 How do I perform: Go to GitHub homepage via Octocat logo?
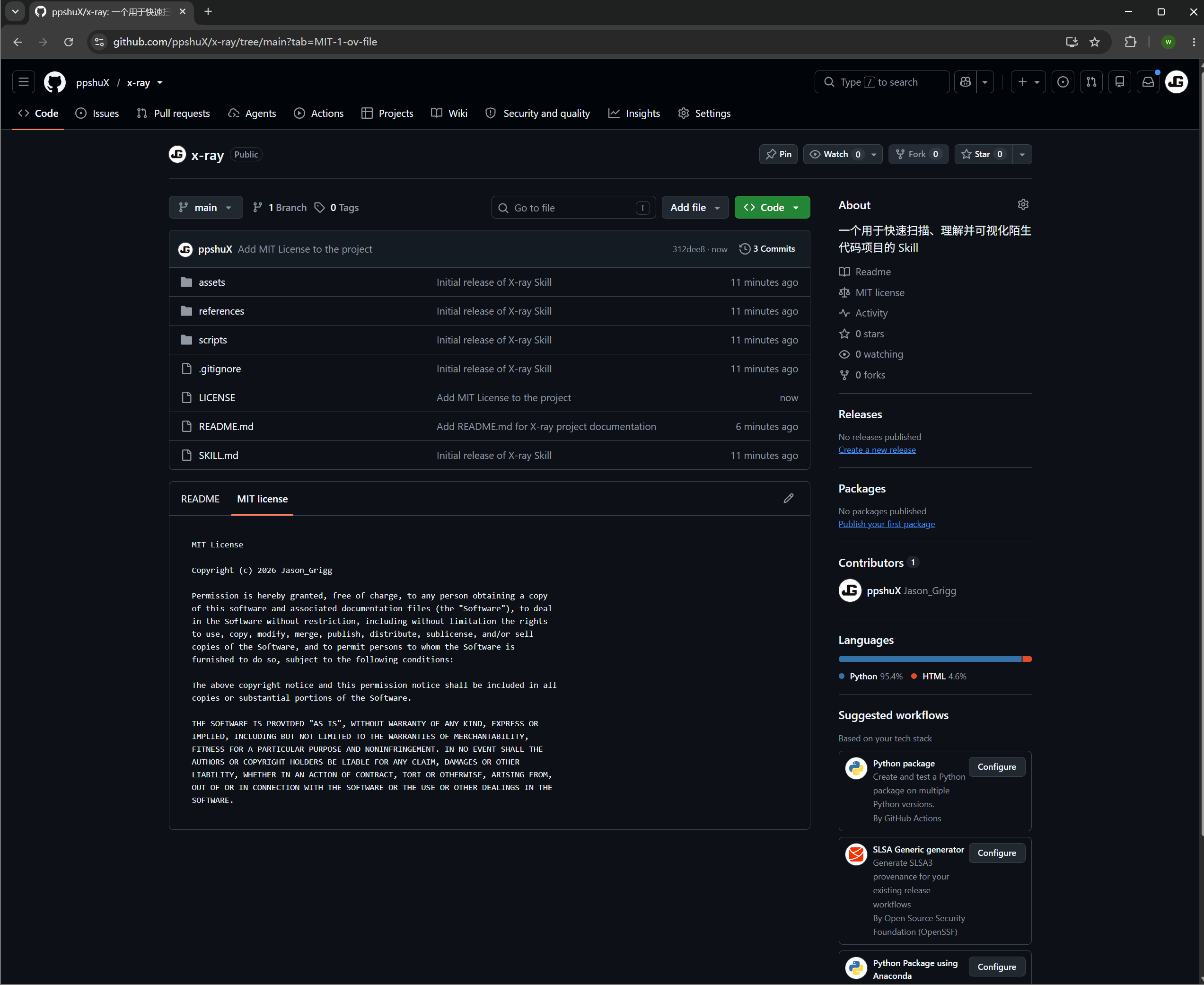(x=54, y=82)
